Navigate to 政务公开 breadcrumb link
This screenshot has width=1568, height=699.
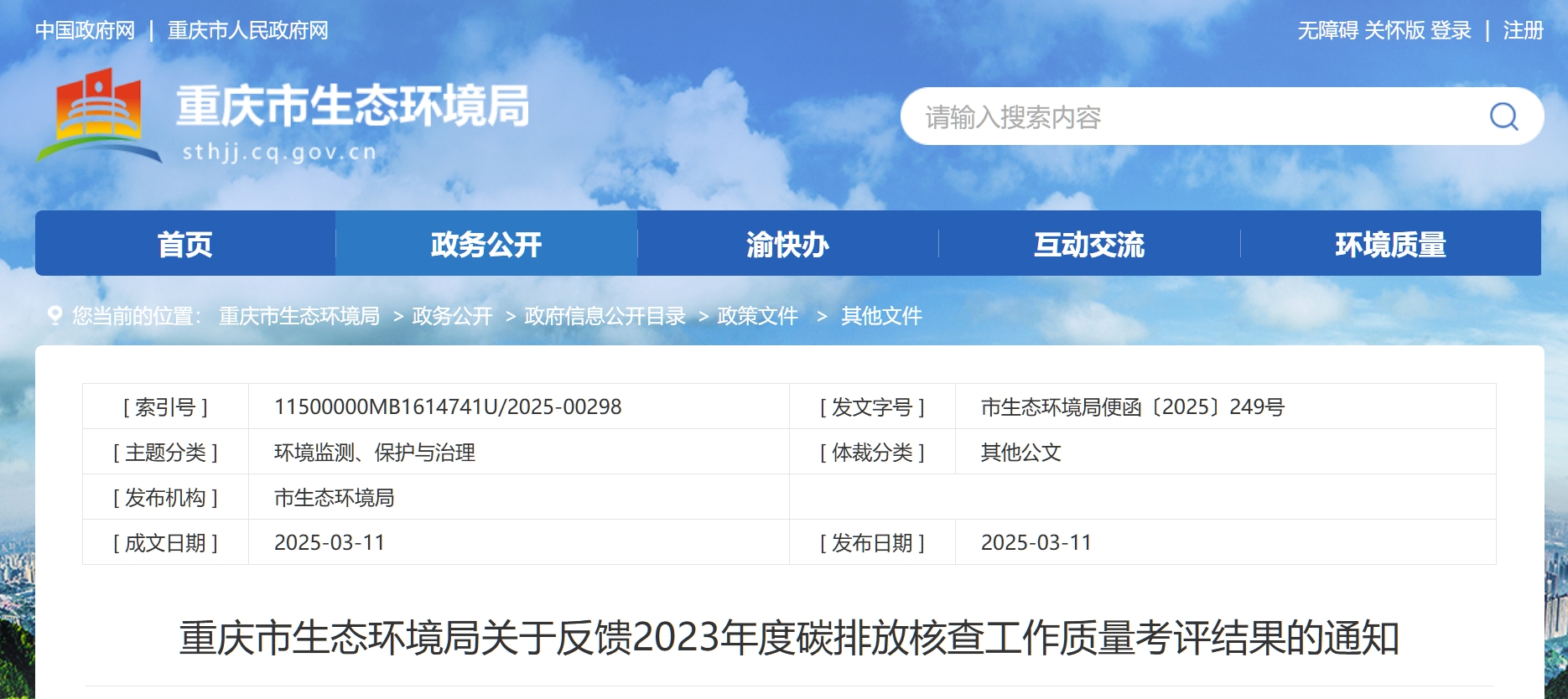[452, 316]
